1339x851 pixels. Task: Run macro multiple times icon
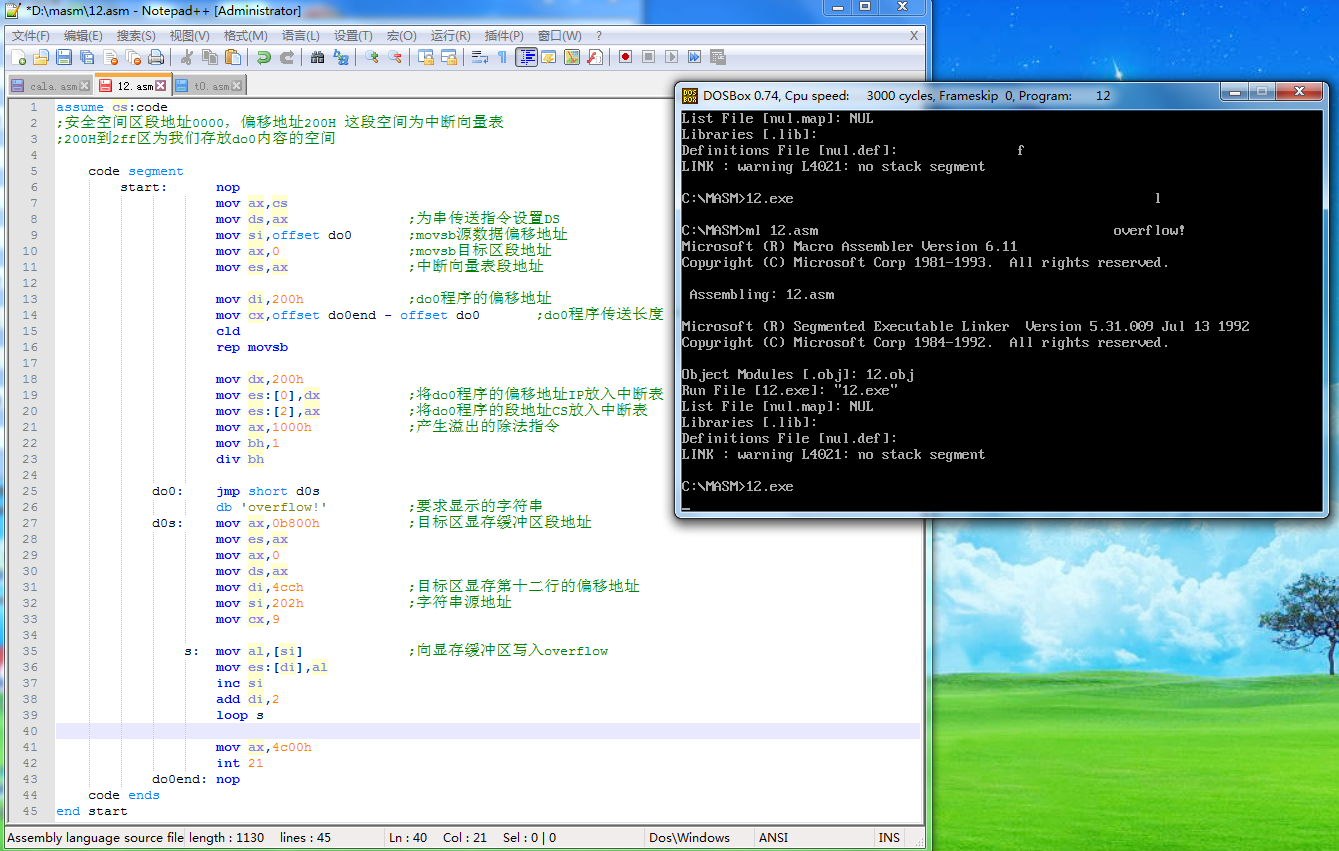point(694,57)
